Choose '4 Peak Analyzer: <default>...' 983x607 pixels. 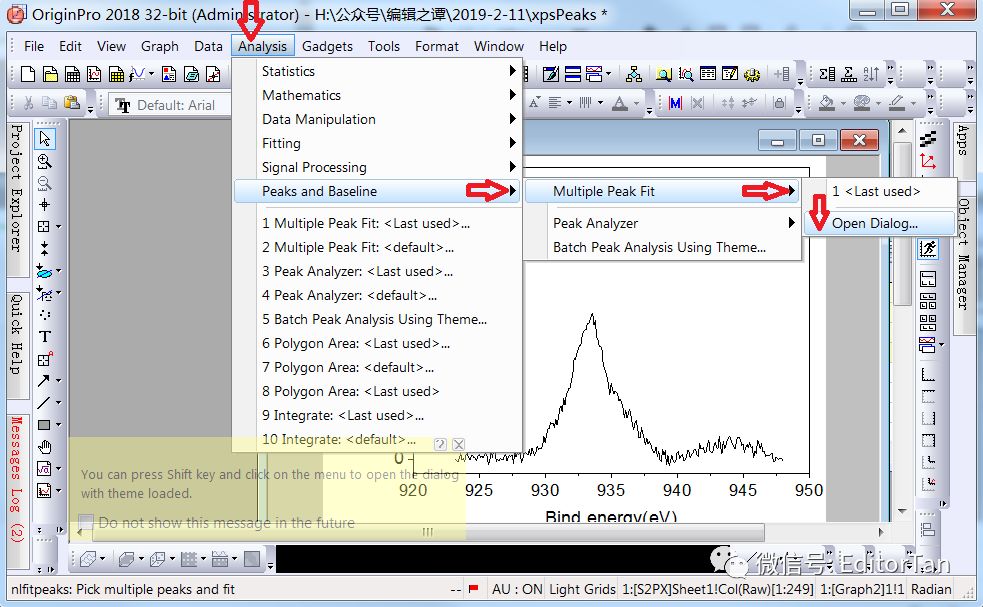click(378, 295)
